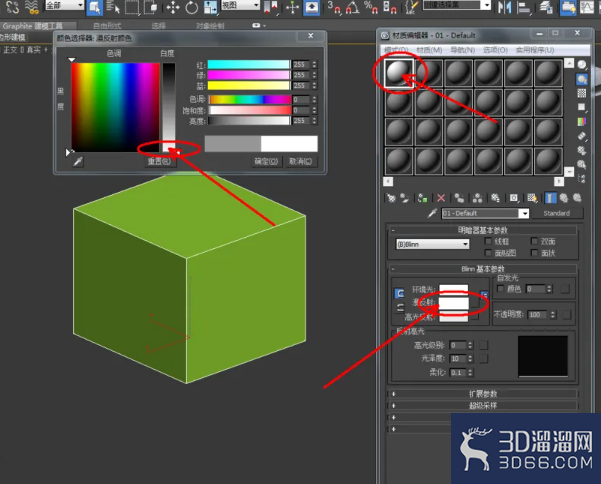The width and height of the screenshot is (601, 484).
Task: Choose the Rectangular Selection Region tool
Action: click(132, 7)
